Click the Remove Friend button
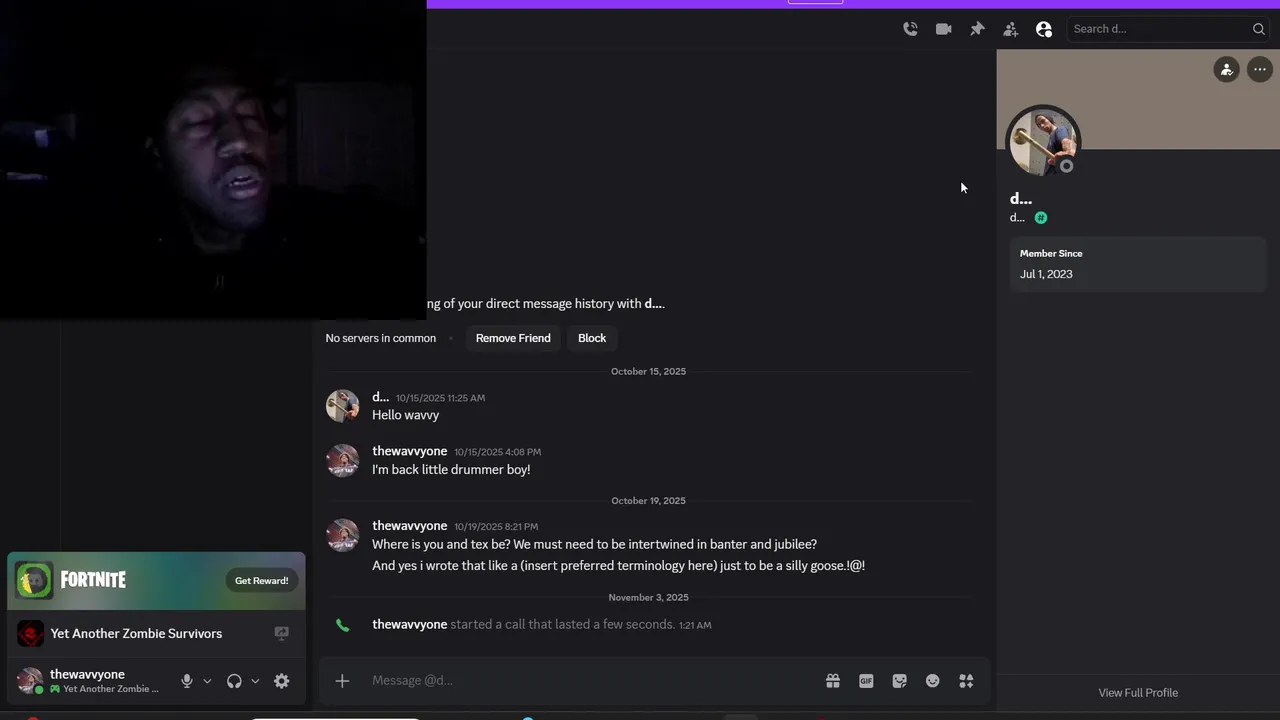Viewport: 1280px width, 720px height. point(513,338)
